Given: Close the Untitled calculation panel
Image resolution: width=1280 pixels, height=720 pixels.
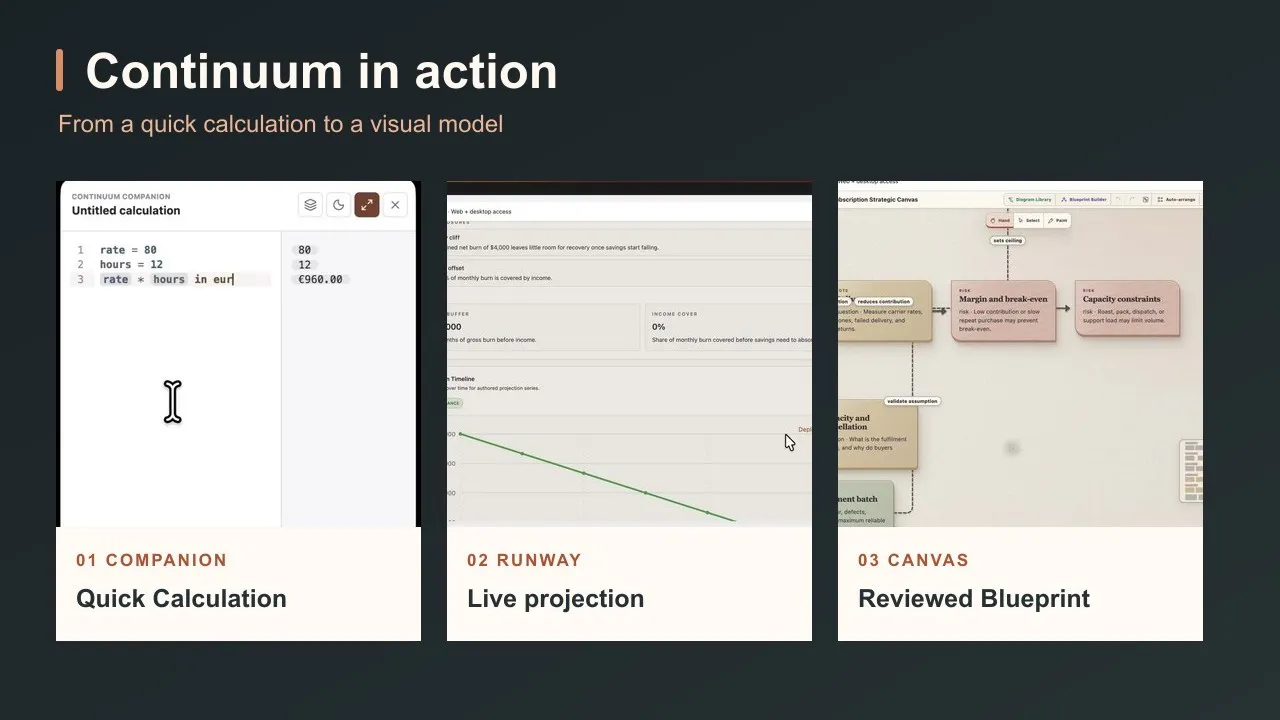Looking at the screenshot, I should pos(395,205).
